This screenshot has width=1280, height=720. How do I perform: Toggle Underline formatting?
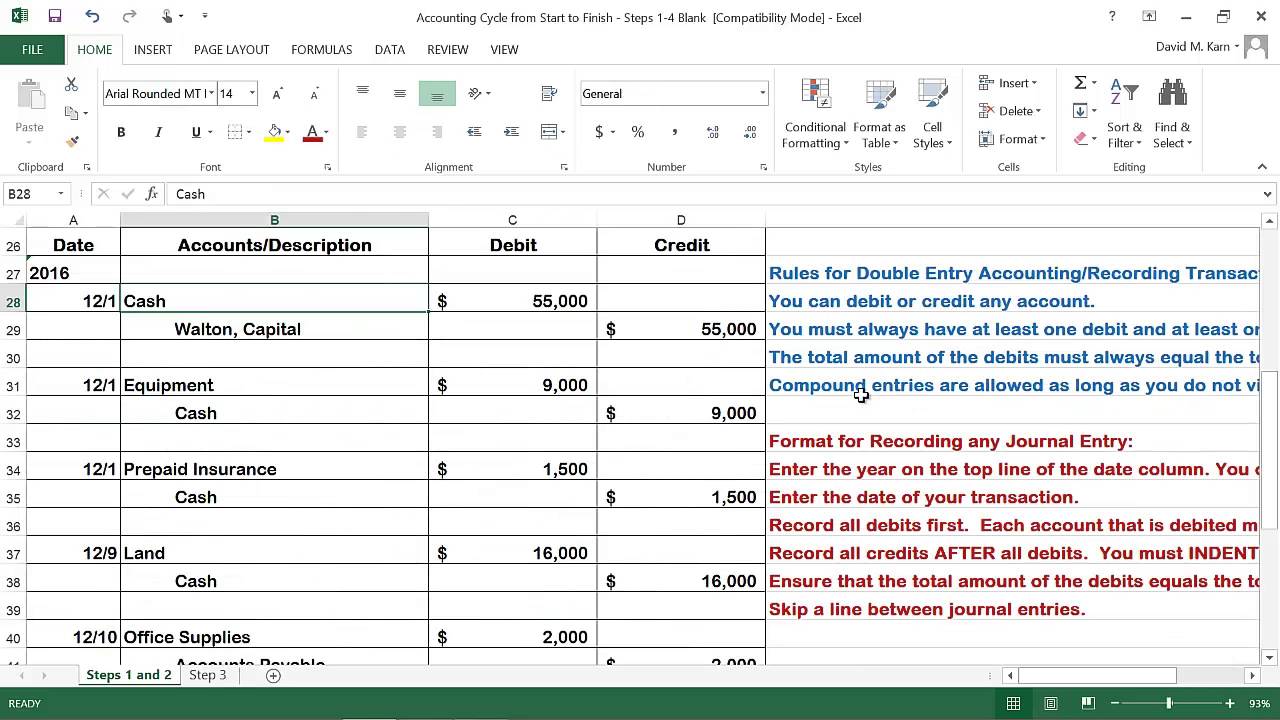(196, 132)
